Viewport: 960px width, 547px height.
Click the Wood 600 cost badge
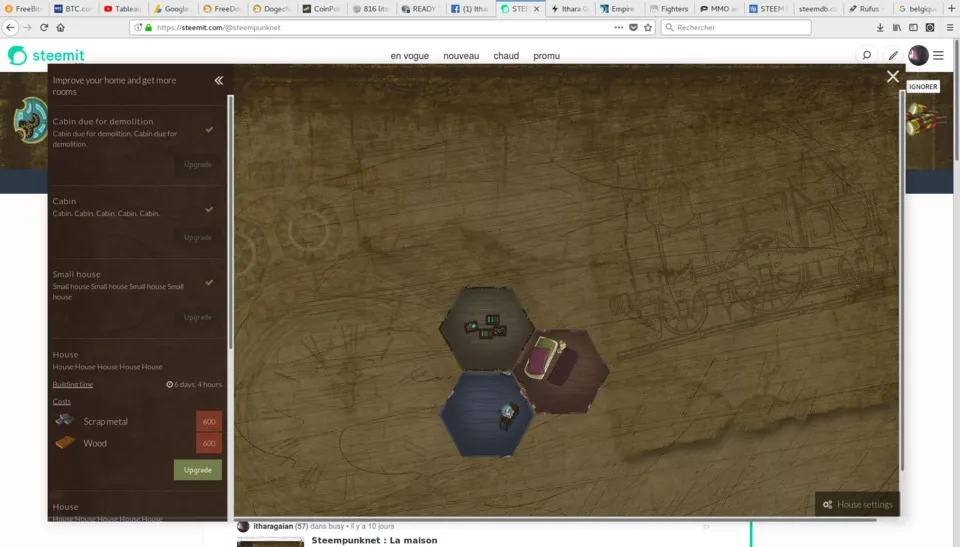pos(209,443)
